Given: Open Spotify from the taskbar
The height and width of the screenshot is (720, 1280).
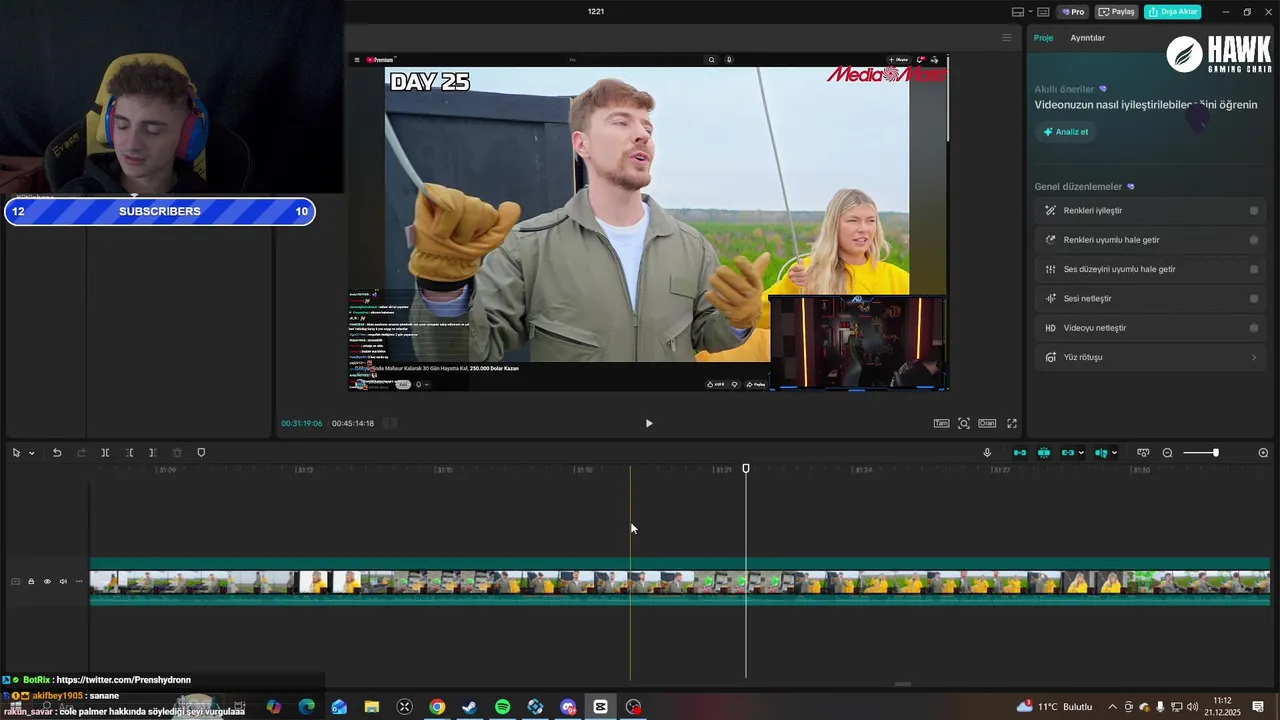Looking at the screenshot, I should [502, 707].
